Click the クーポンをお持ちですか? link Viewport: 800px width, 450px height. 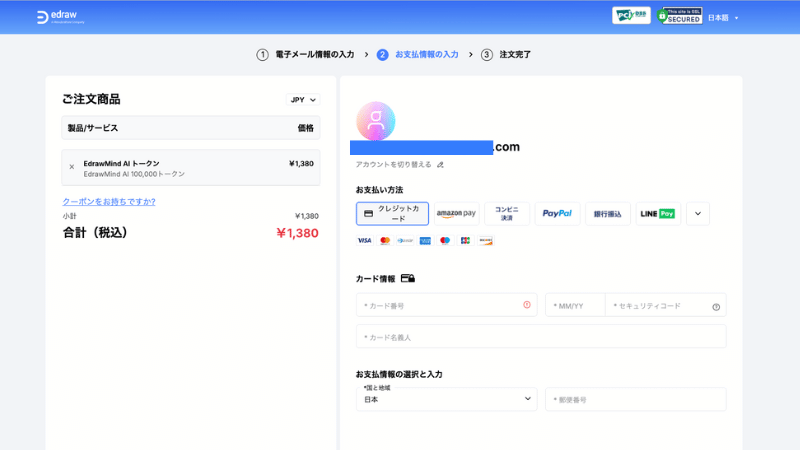coord(109,202)
